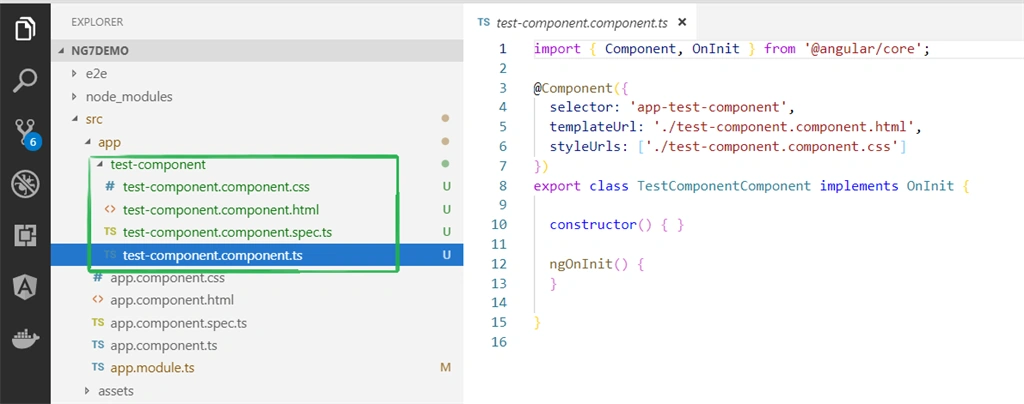Image resolution: width=1024 pixels, height=404 pixels.
Task: Open app.component.spec.ts file
Action: point(178,322)
